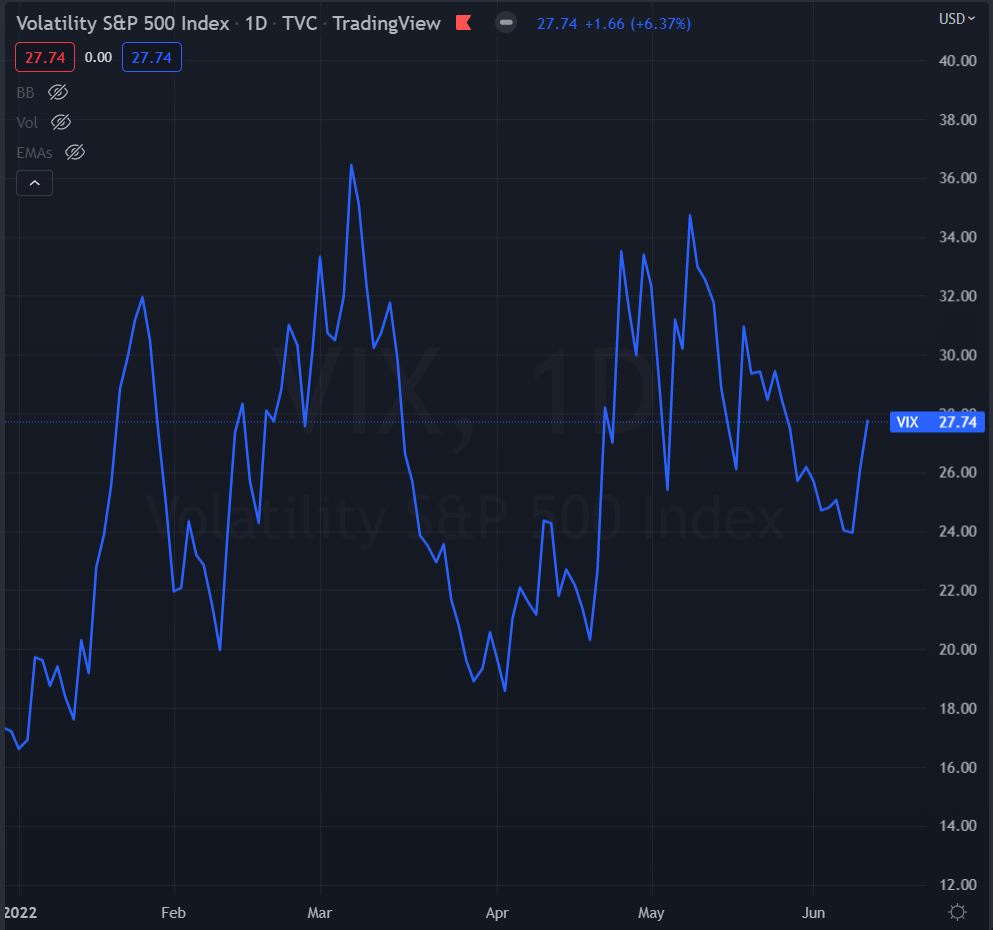Click the 20.00 price axis label

958,649
